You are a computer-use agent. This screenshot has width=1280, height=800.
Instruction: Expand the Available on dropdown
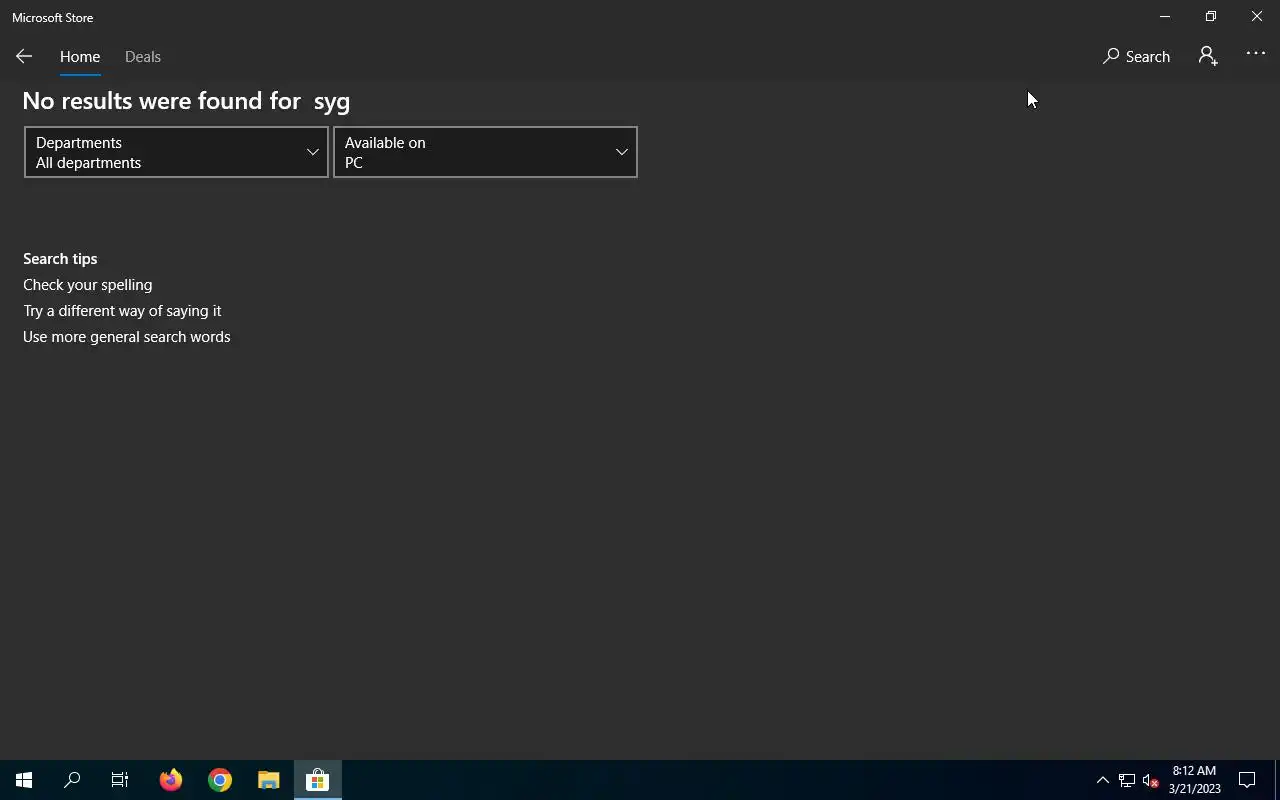coord(485,152)
